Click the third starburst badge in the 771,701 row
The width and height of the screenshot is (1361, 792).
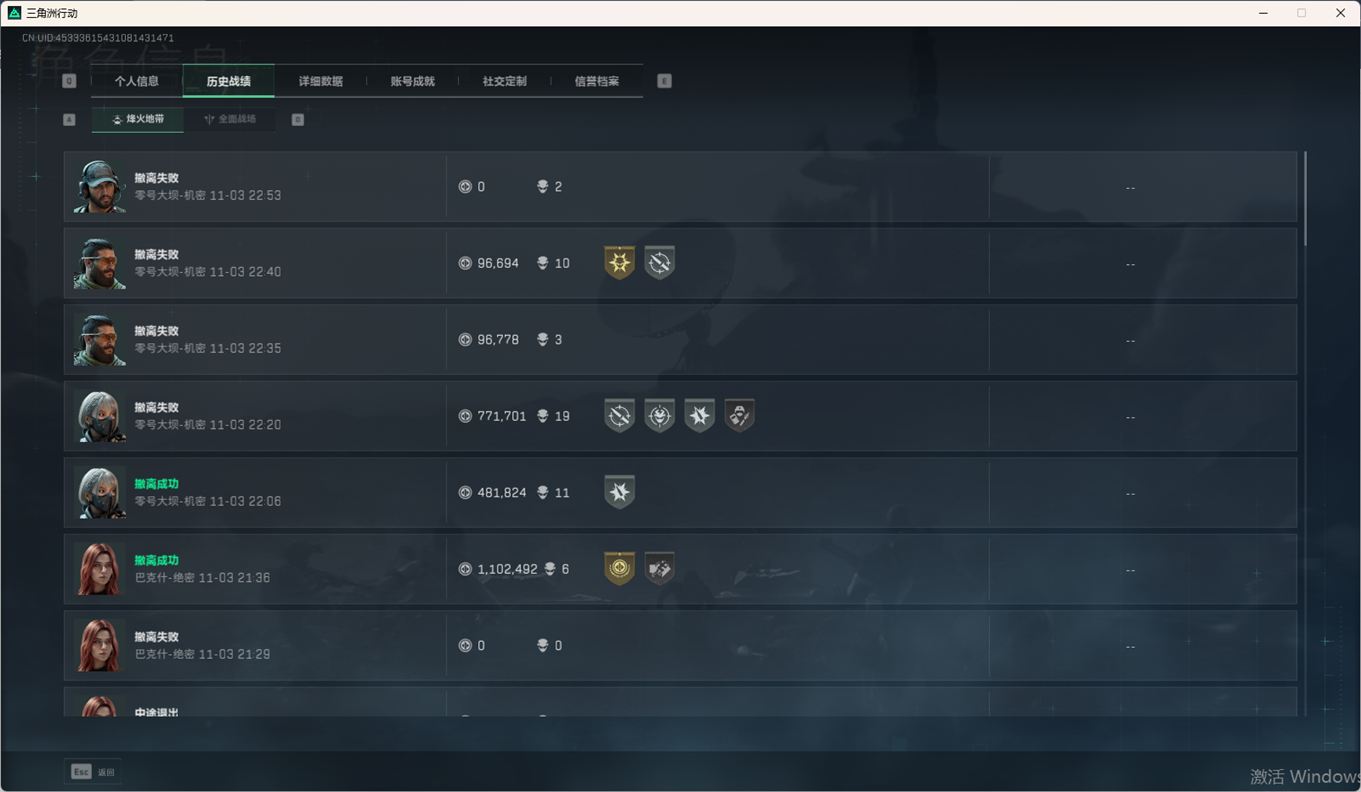pos(699,416)
